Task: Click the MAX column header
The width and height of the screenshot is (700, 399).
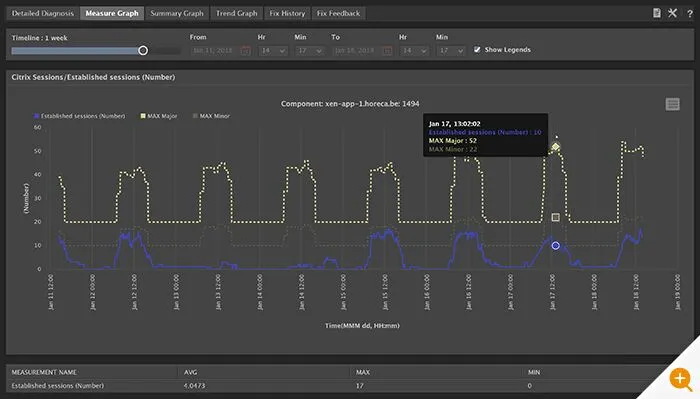Action: tap(363, 372)
